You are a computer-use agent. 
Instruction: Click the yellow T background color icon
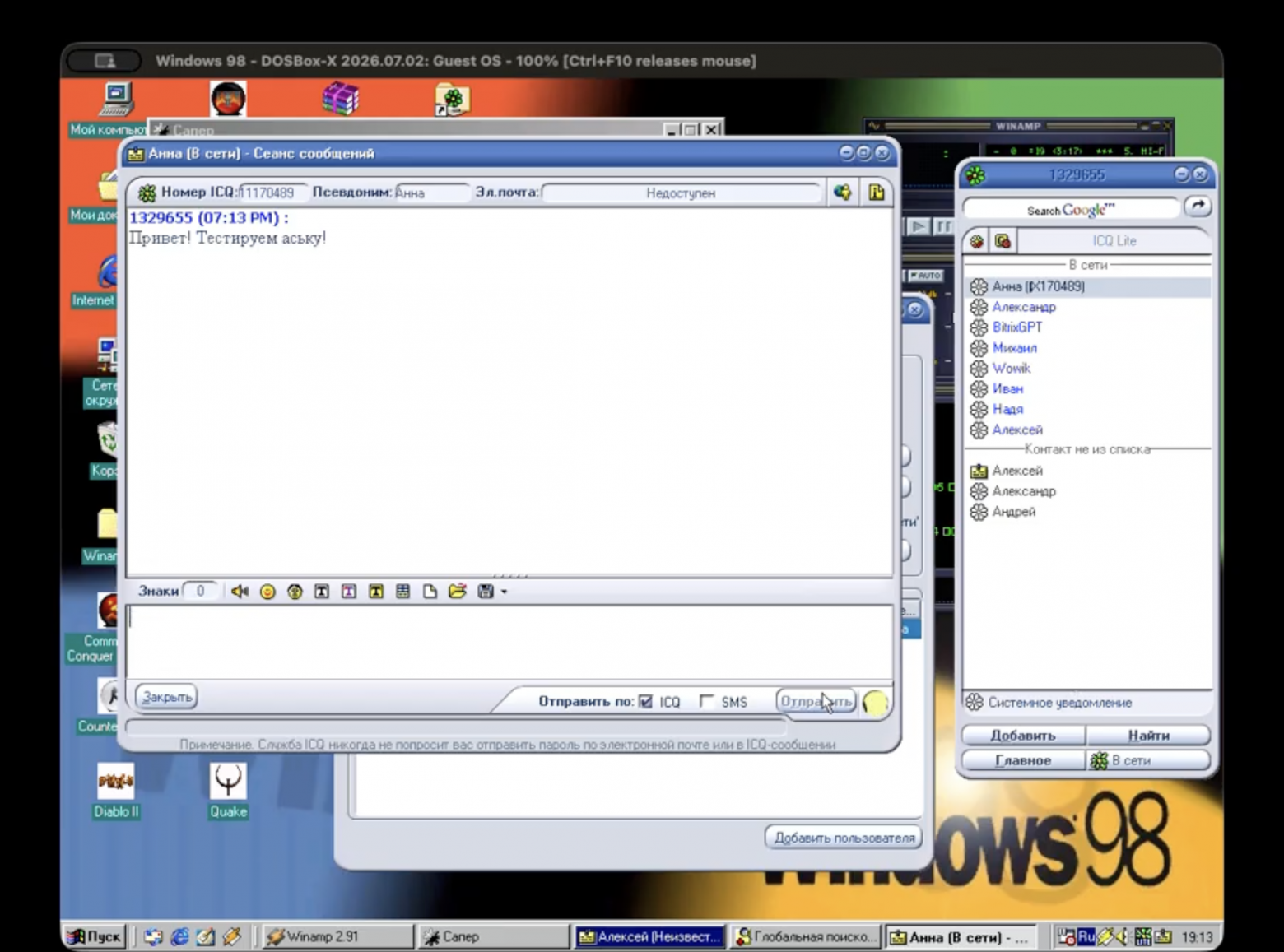tap(376, 592)
